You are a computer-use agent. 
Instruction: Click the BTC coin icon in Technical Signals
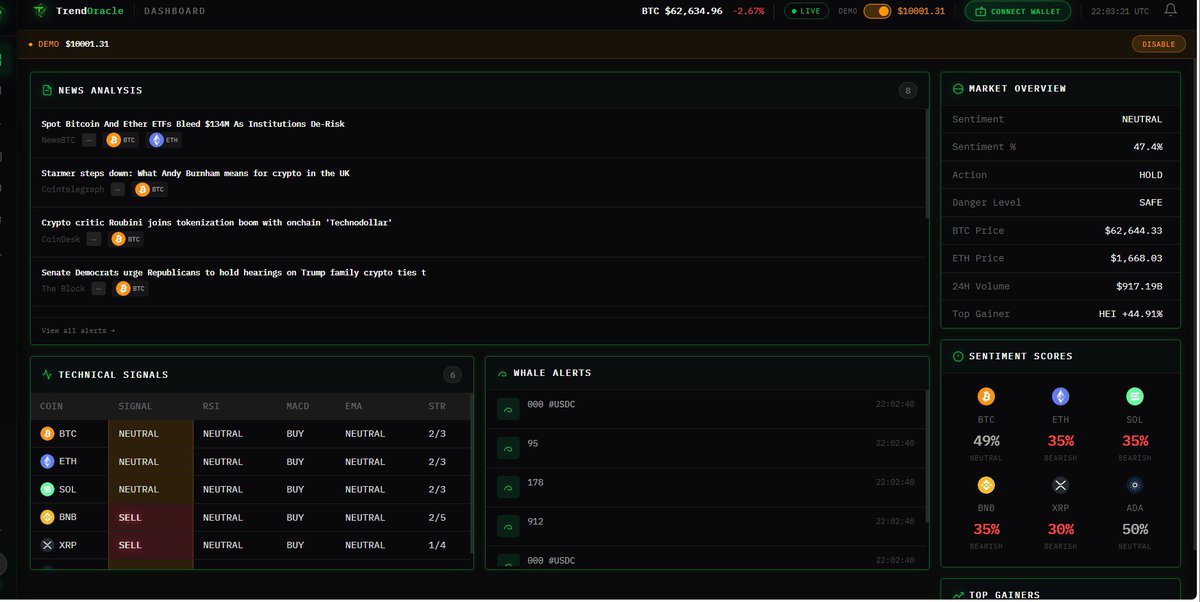[47, 434]
